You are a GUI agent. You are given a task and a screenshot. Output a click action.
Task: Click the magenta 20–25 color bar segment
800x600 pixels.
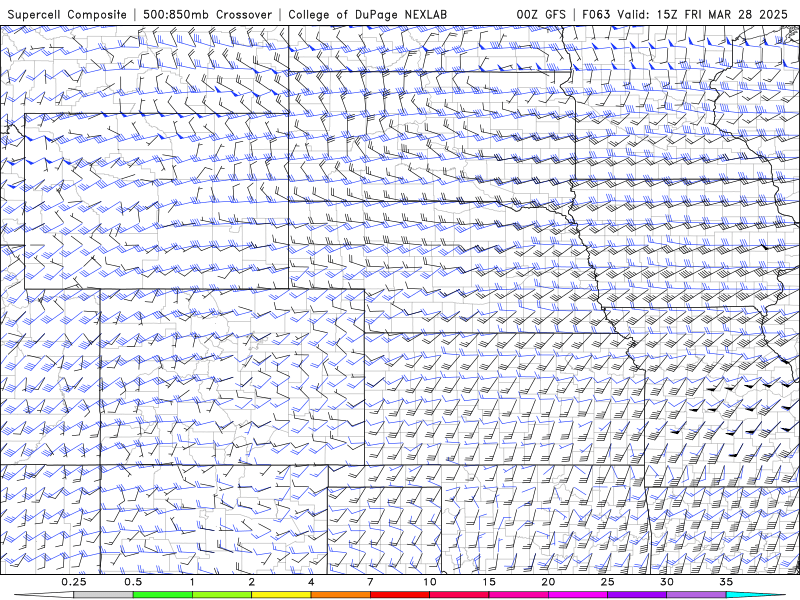pyautogui.click(x=578, y=595)
